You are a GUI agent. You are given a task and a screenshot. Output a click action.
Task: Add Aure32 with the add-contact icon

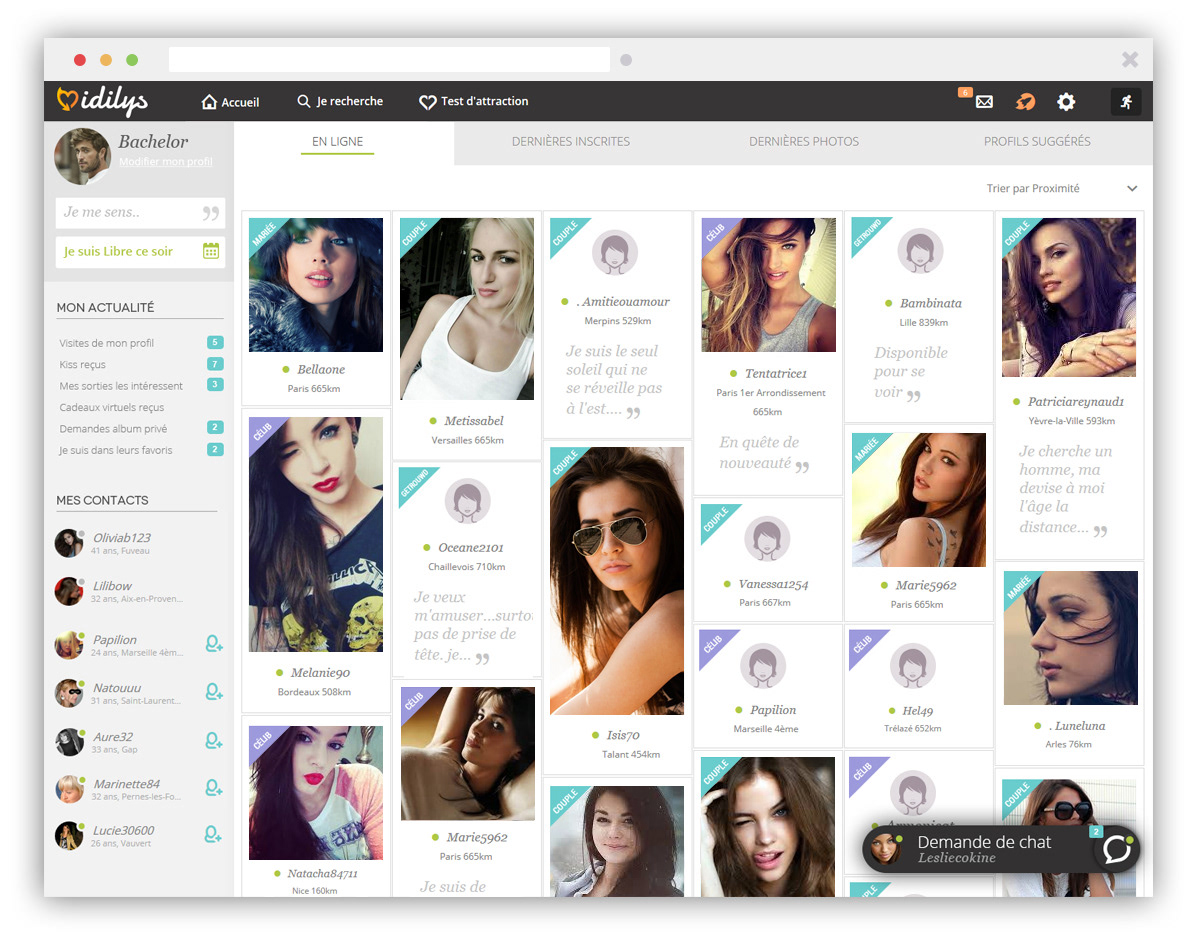click(213, 740)
